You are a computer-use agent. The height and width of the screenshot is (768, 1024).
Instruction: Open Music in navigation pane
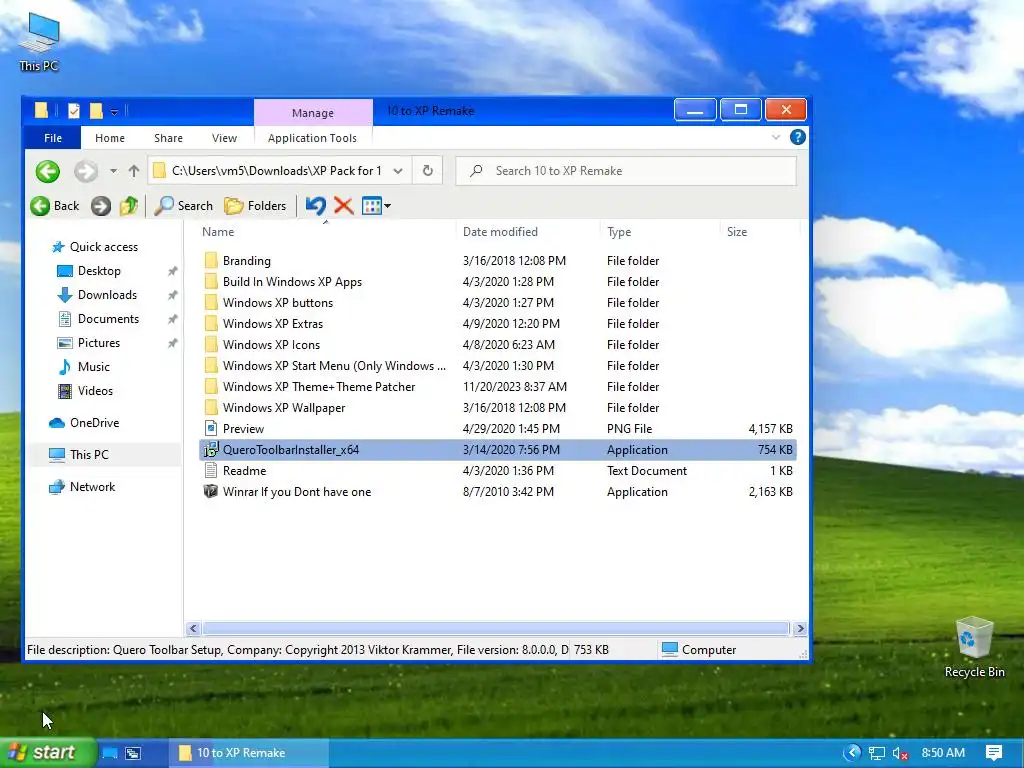(x=84, y=367)
